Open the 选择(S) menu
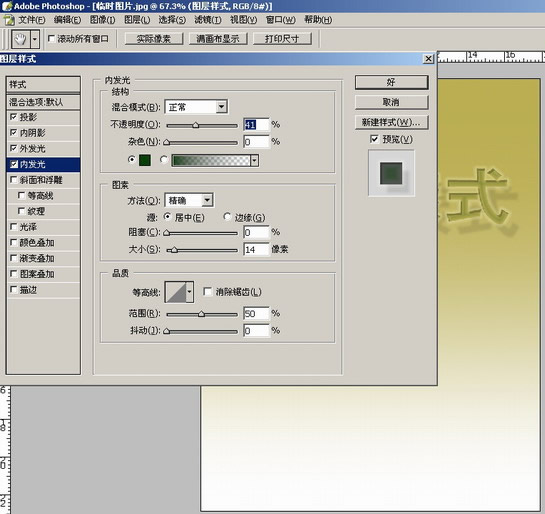 [172, 20]
